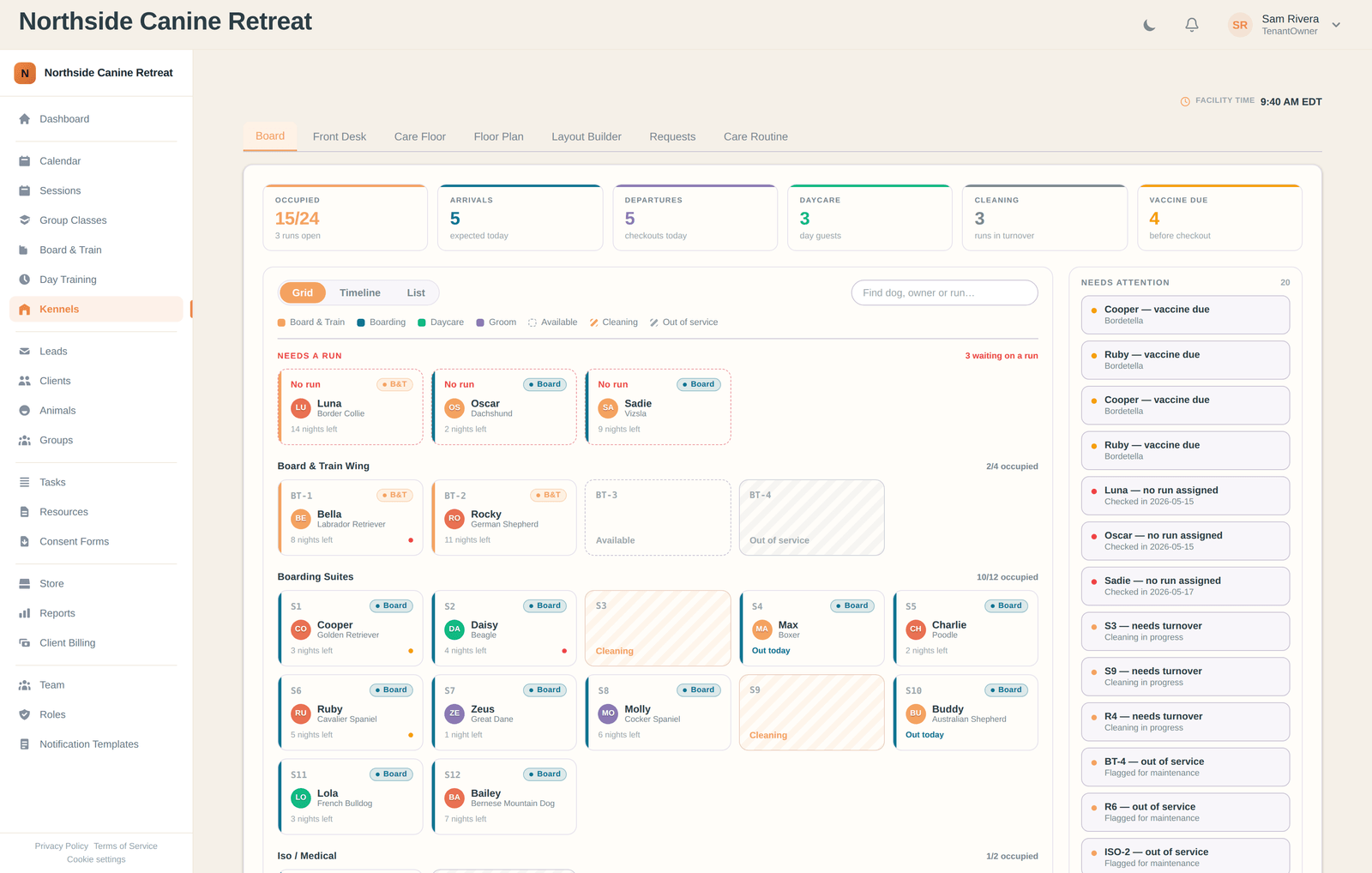Click the S3 Cleaning suite
The width and height of the screenshot is (1372, 873).
click(x=658, y=628)
